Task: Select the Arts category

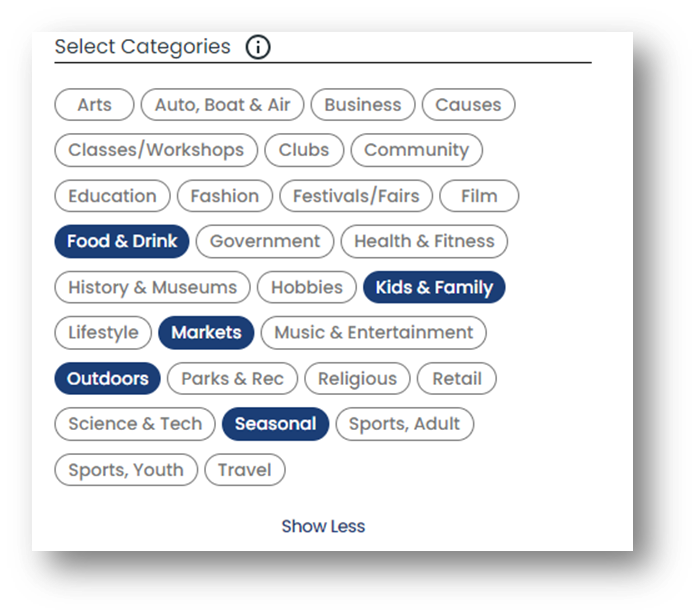Action: coord(94,105)
